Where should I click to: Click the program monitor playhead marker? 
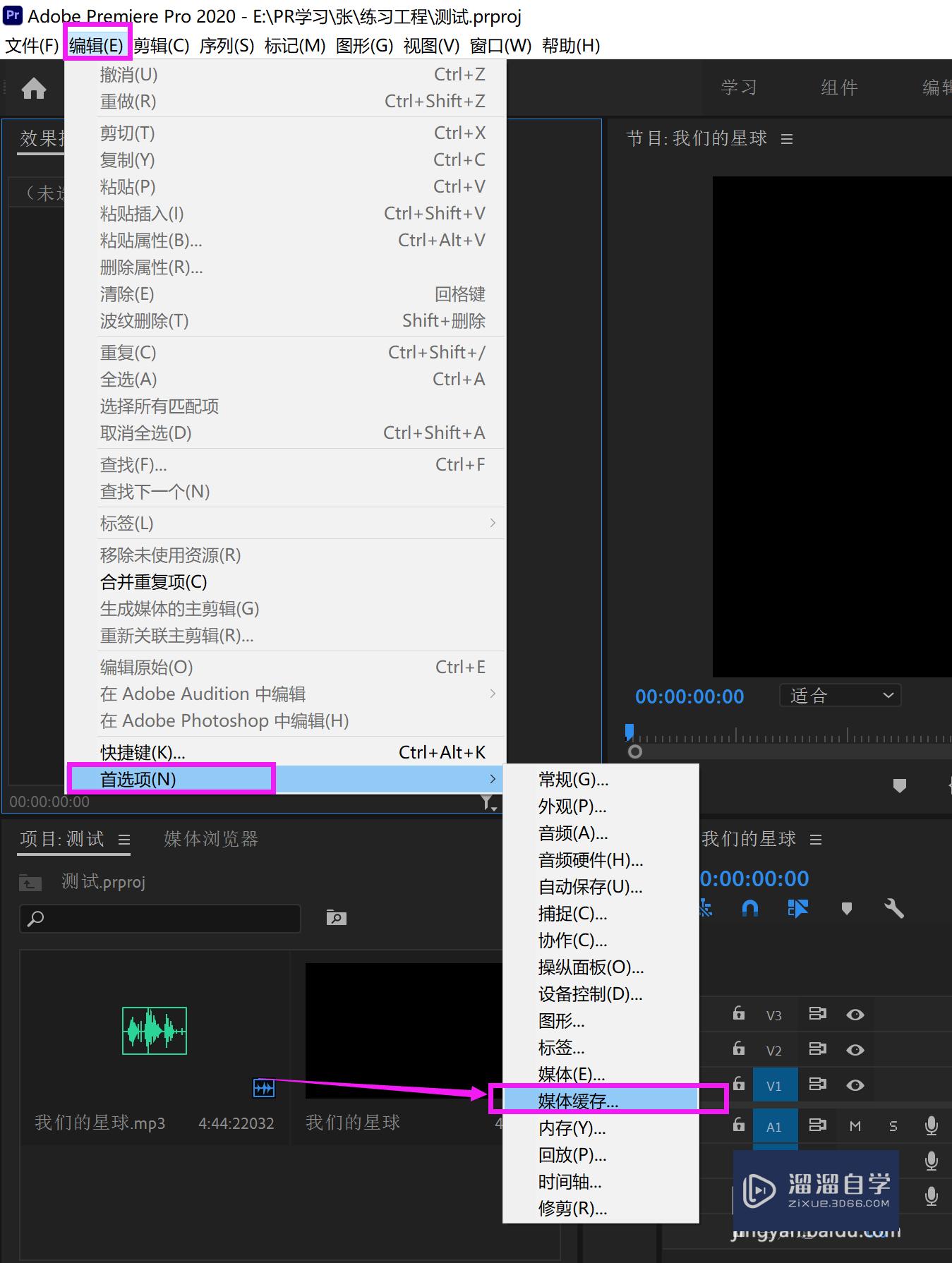629,732
